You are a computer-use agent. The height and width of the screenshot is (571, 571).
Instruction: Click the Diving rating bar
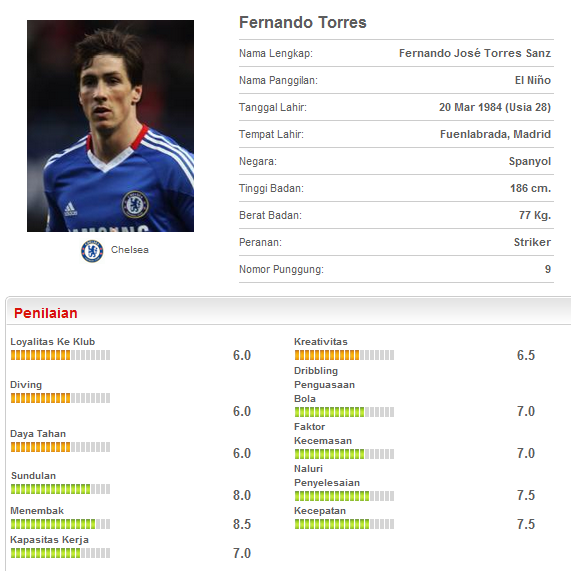(60, 398)
